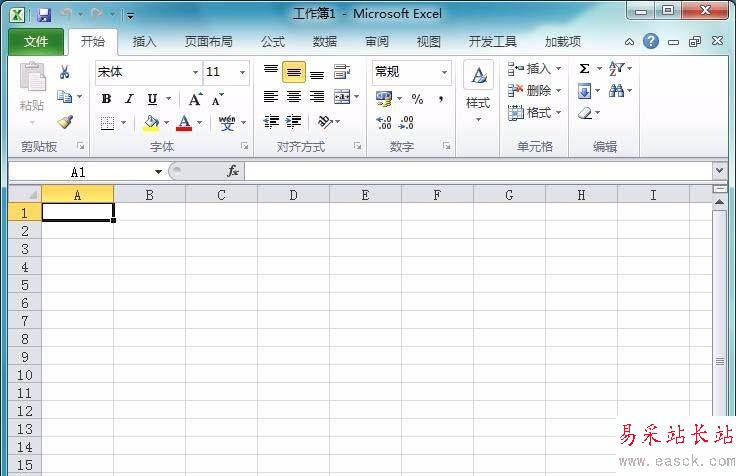This screenshot has width=736, height=476.
Task: Click the Copy icon in clipboard group
Action: point(64,97)
